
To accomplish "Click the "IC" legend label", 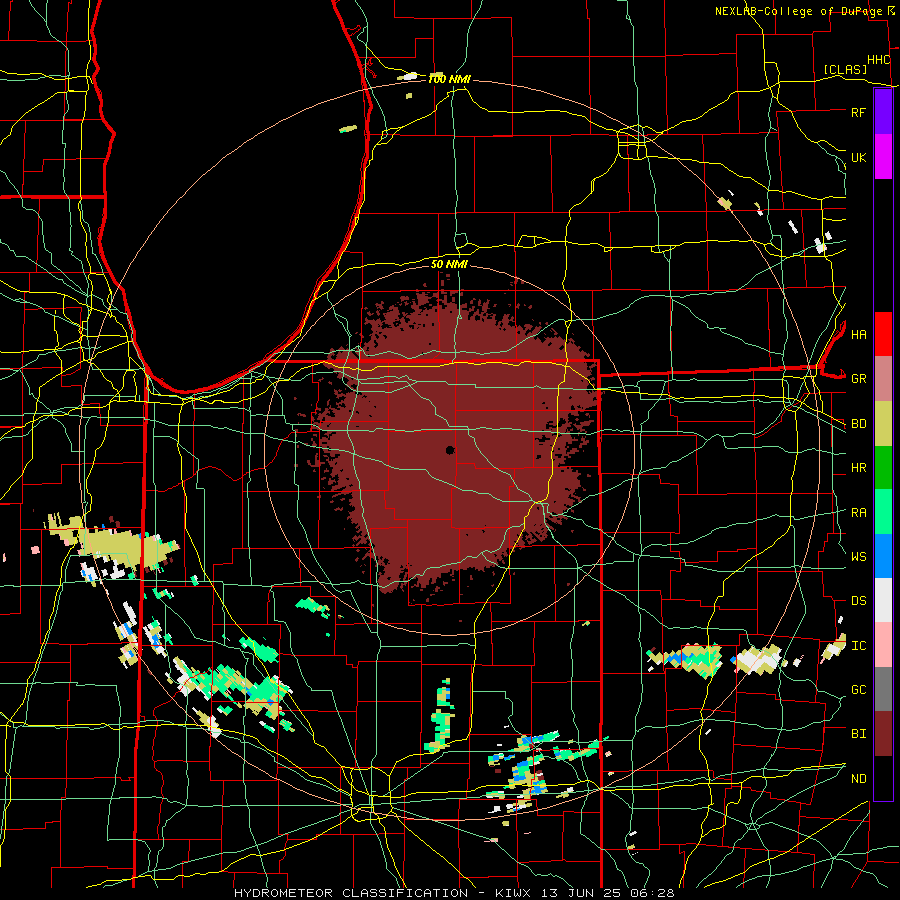I will (x=858, y=646).
